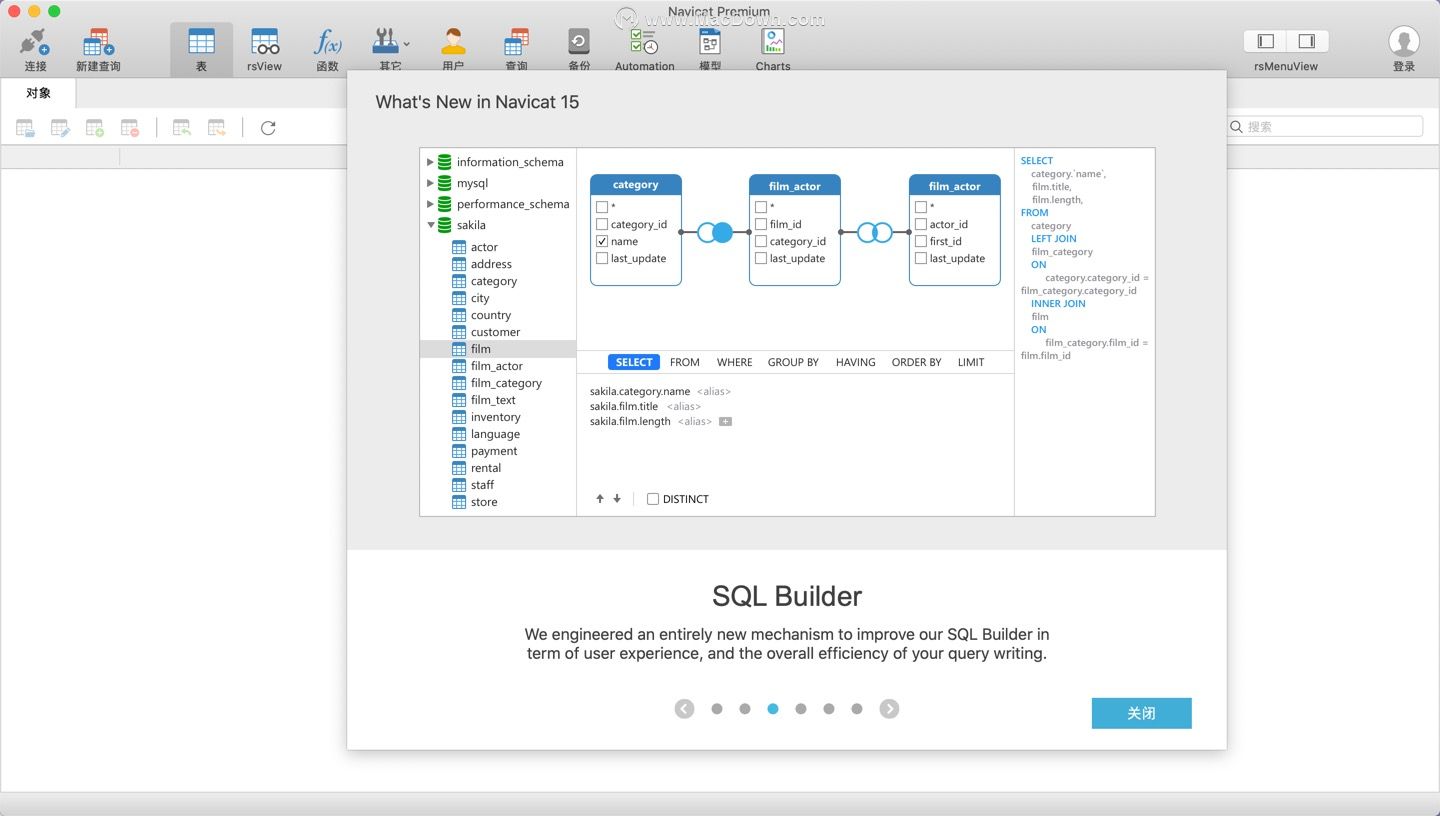This screenshot has width=1440, height=816.
Task: Check the film_id field checkbox
Action: pyautogui.click(x=761, y=224)
